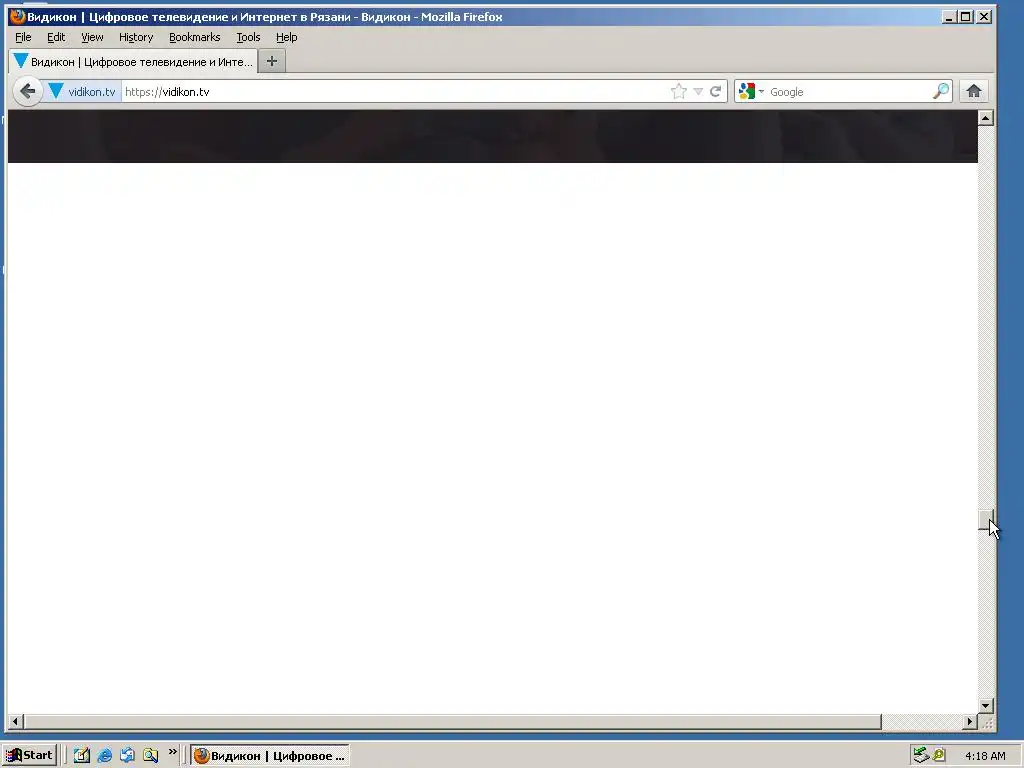Bookmark this page with the star icon
1024x768 pixels.
[x=679, y=91]
